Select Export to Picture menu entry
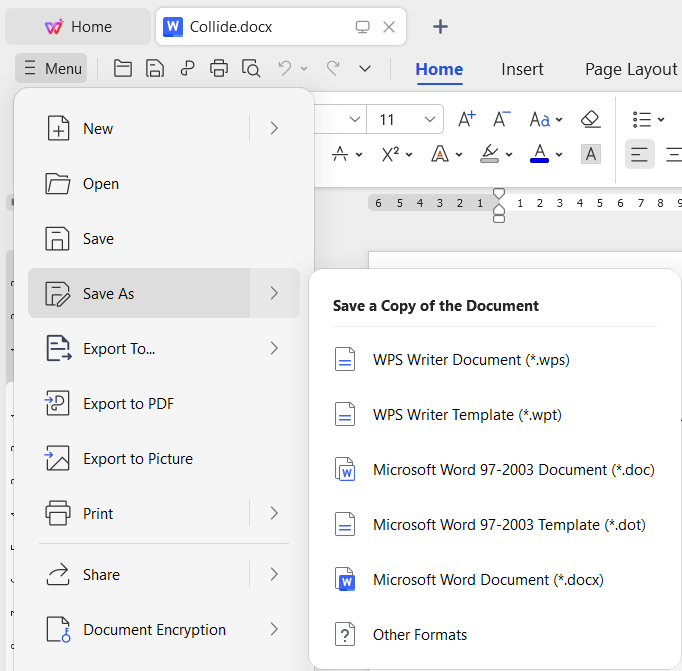This screenshot has width=682, height=671. (164, 458)
